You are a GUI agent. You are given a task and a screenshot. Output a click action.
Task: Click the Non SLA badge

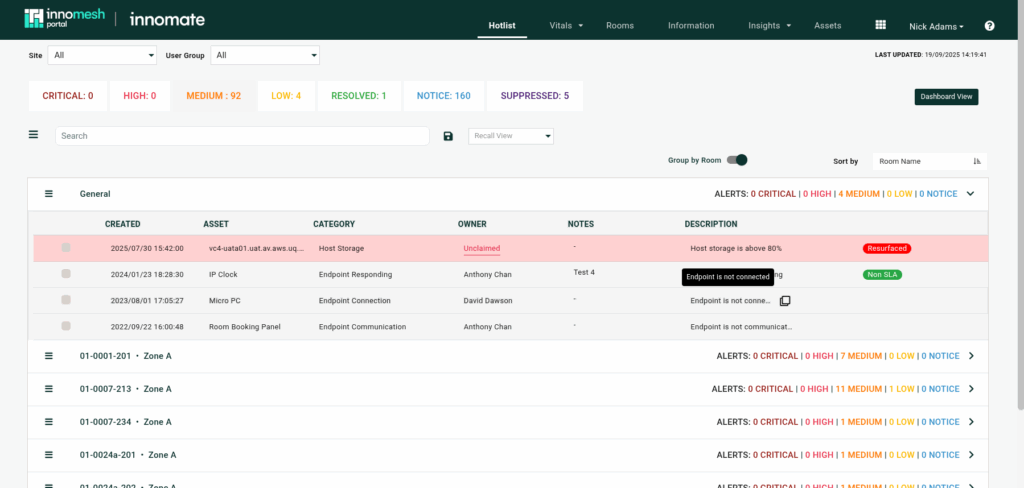pos(882,275)
